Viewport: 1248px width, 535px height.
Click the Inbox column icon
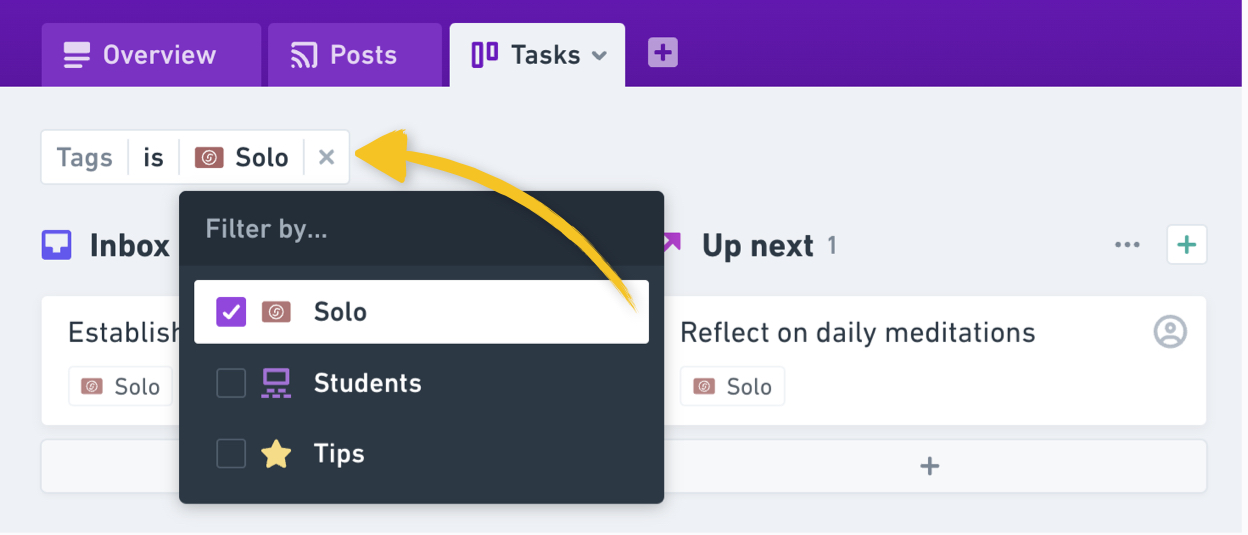pos(57,245)
